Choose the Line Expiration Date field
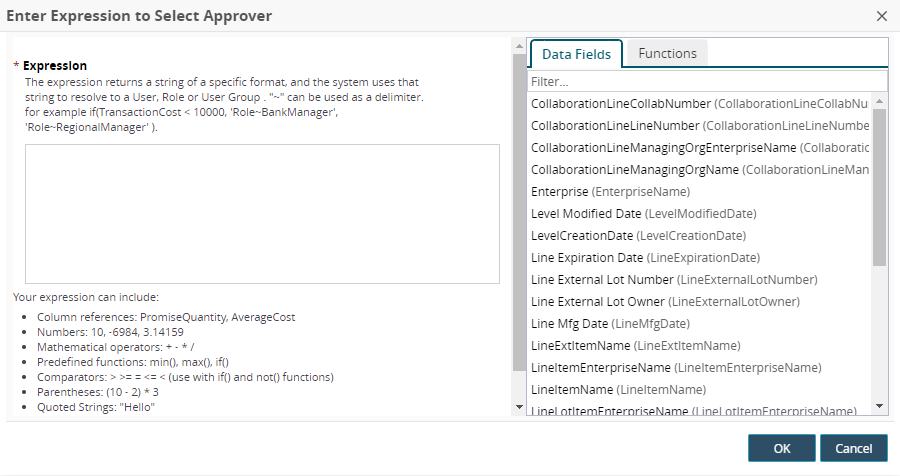 (645, 257)
